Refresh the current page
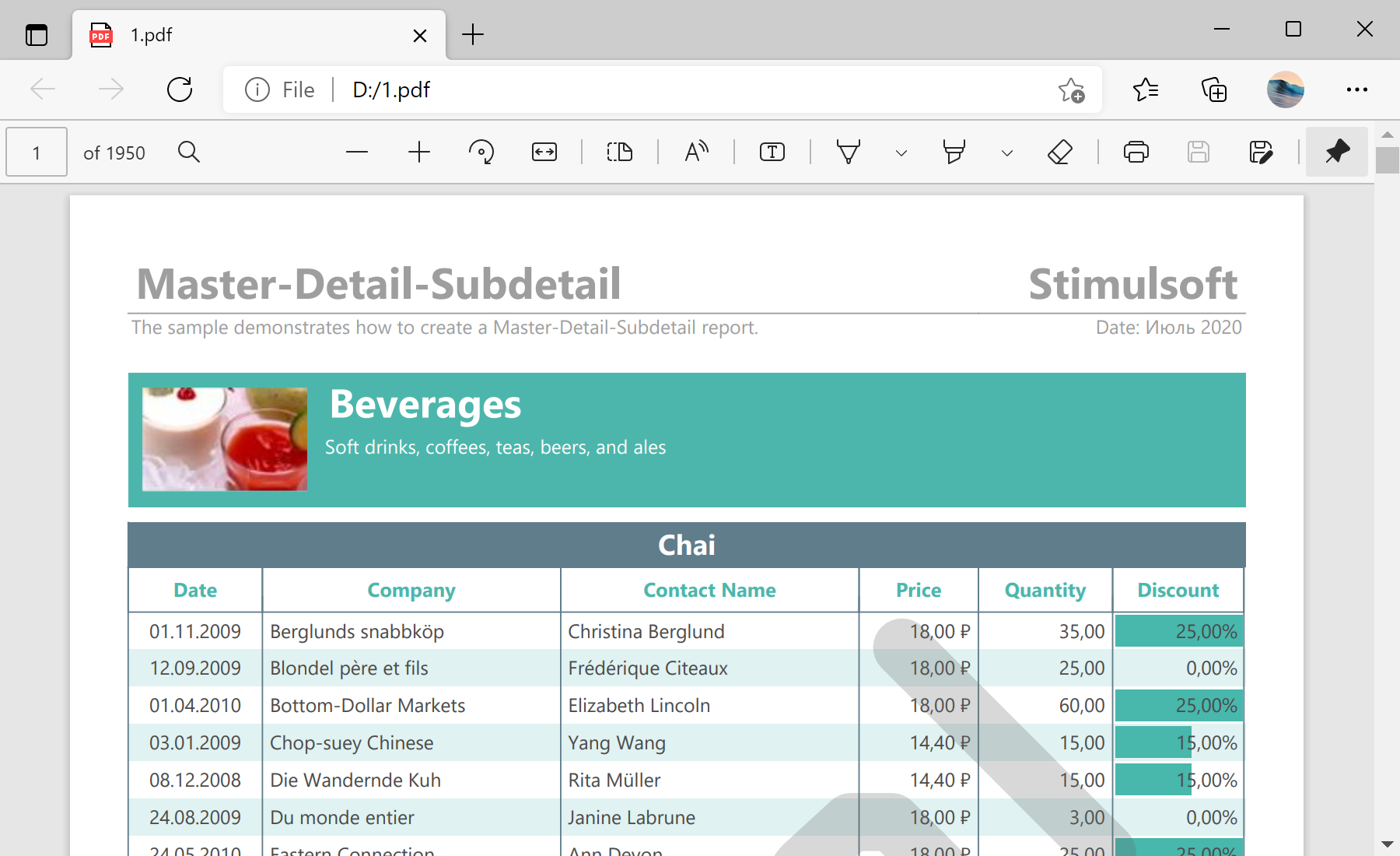Viewport: 1400px width, 856px height. pyautogui.click(x=180, y=89)
